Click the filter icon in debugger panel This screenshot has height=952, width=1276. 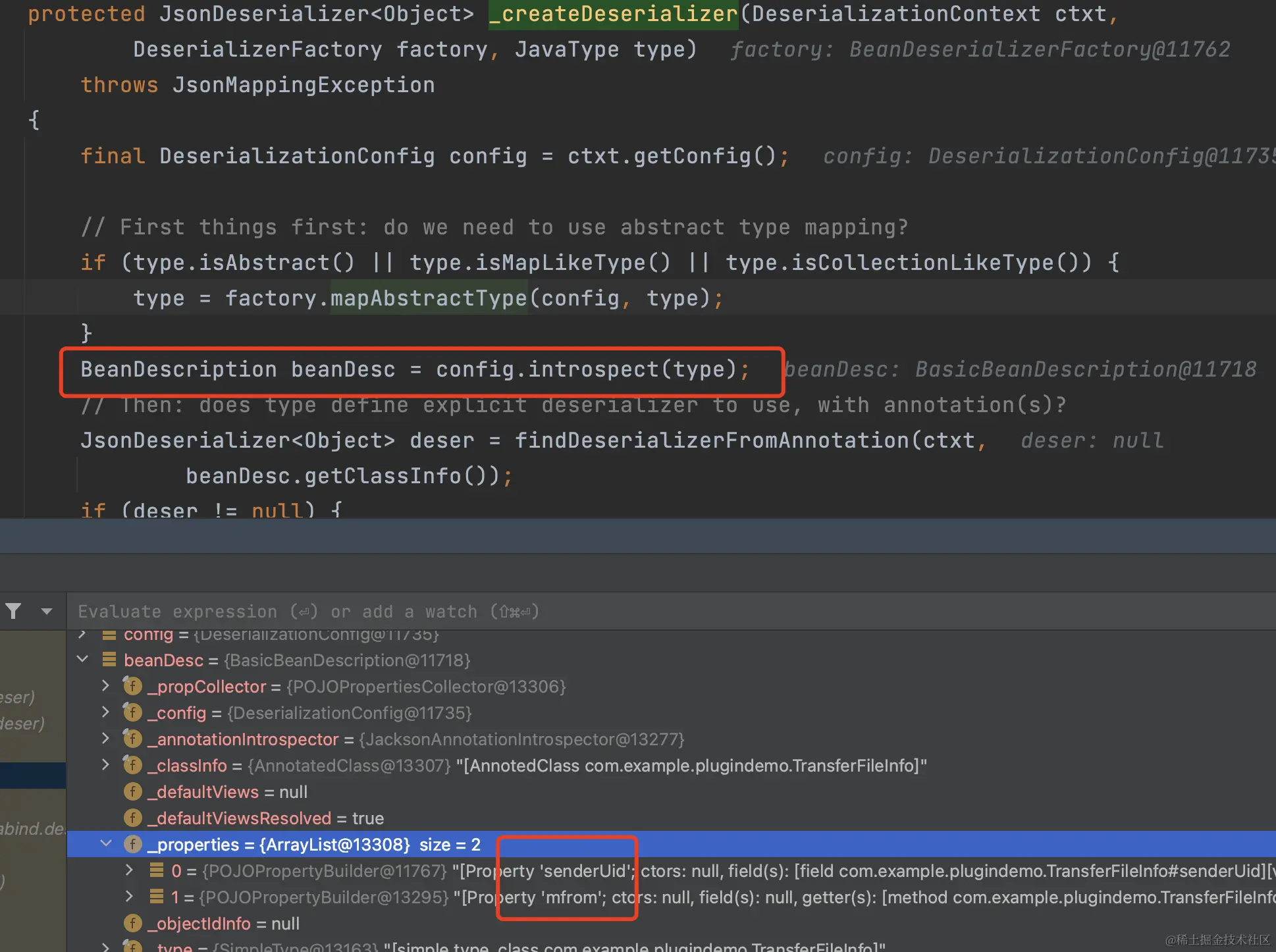[13, 611]
